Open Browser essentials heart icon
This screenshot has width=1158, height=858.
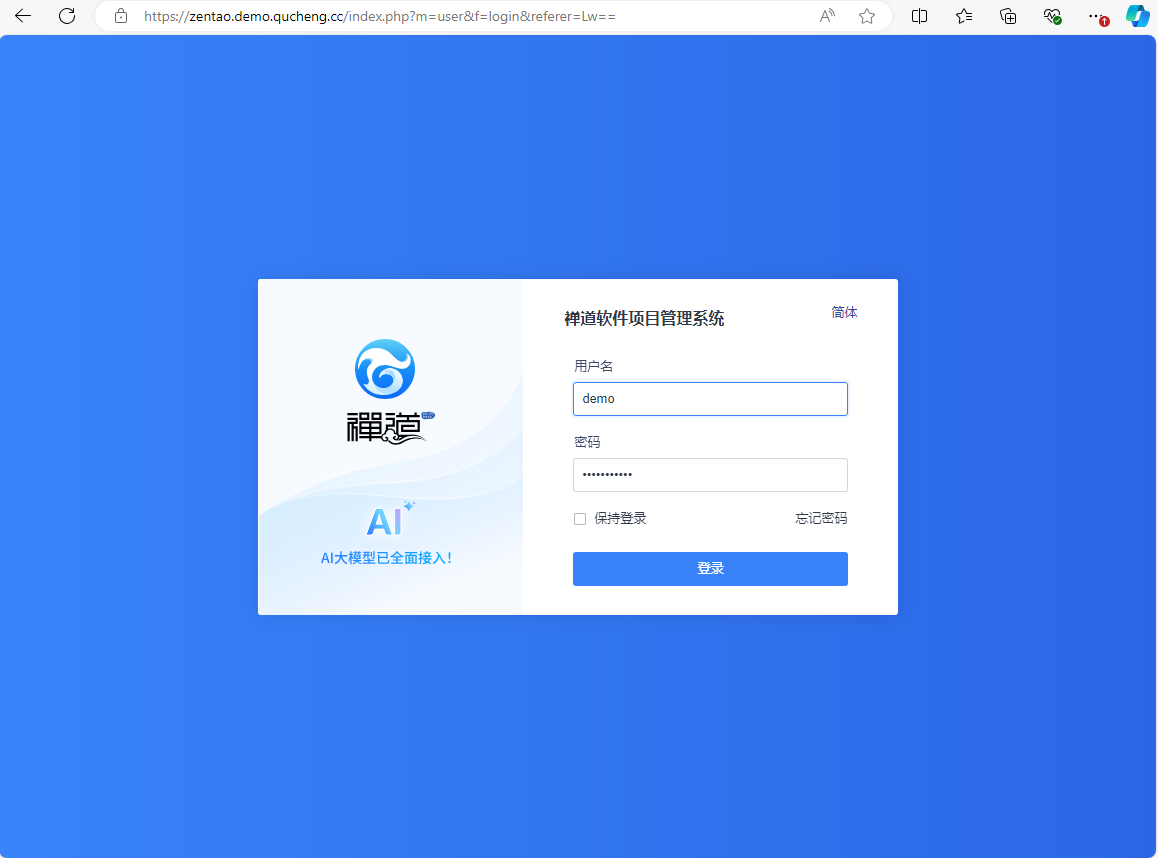(1052, 16)
